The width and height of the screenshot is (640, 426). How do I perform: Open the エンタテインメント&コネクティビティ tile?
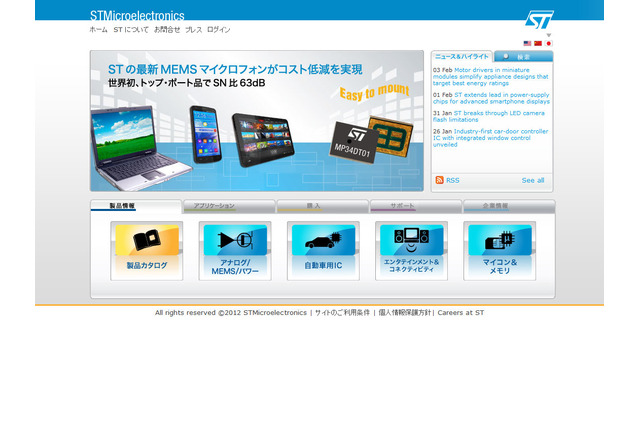pos(411,251)
